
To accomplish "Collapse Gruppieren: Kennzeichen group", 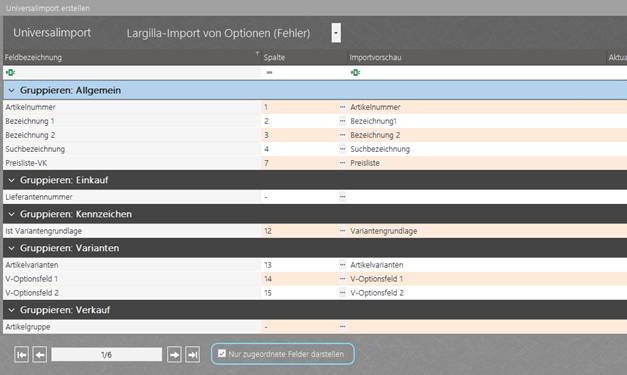I will [x=12, y=214].
